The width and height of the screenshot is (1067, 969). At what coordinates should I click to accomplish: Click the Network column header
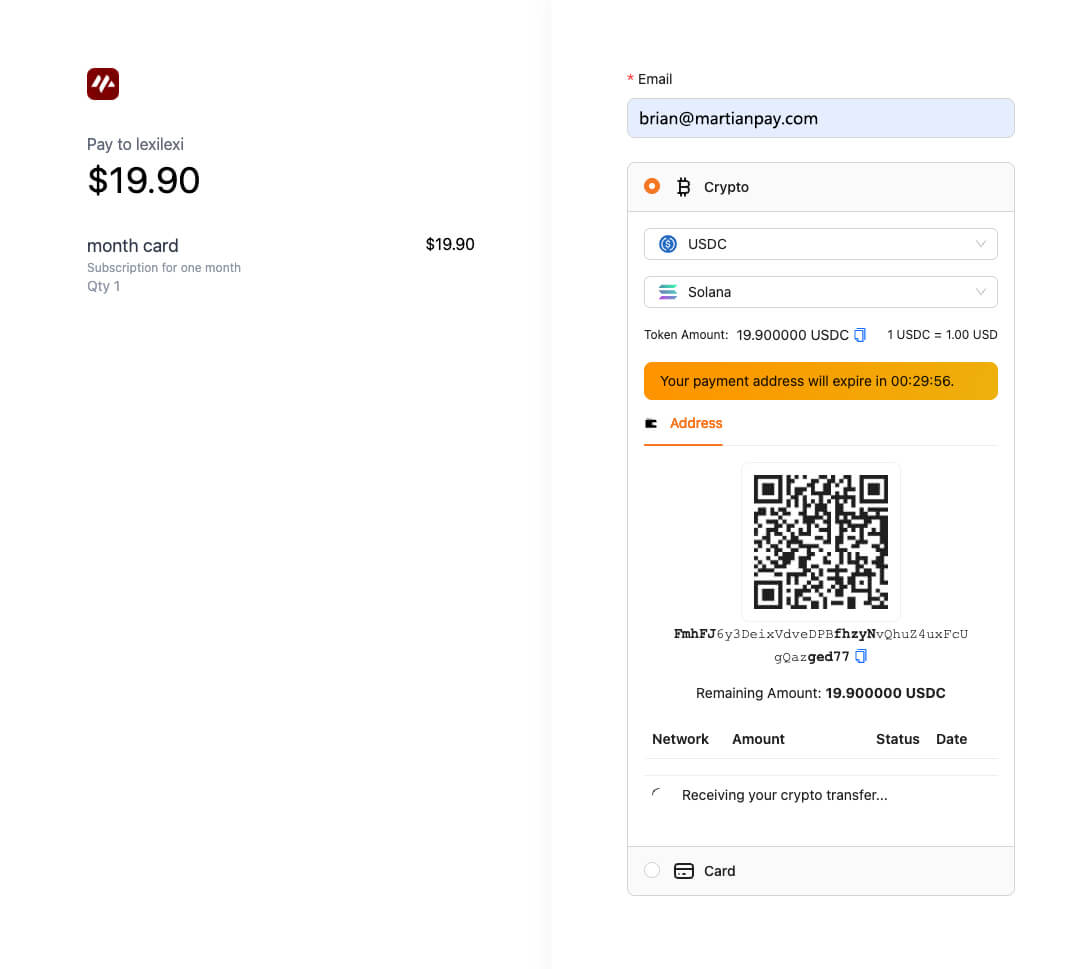coord(680,739)
